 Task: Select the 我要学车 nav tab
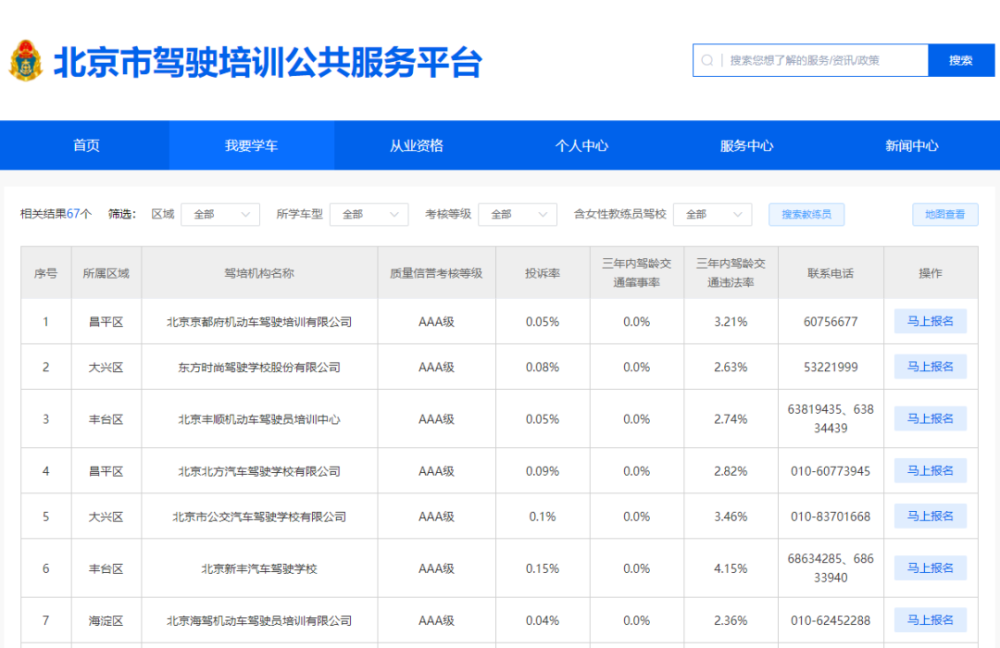[x=251, y=145]
